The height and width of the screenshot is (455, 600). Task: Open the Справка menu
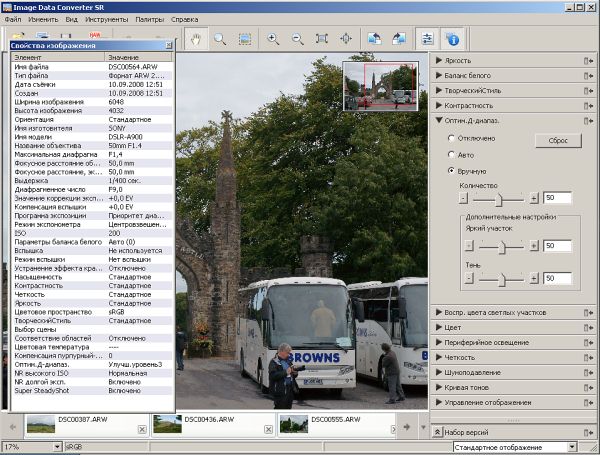184,19
